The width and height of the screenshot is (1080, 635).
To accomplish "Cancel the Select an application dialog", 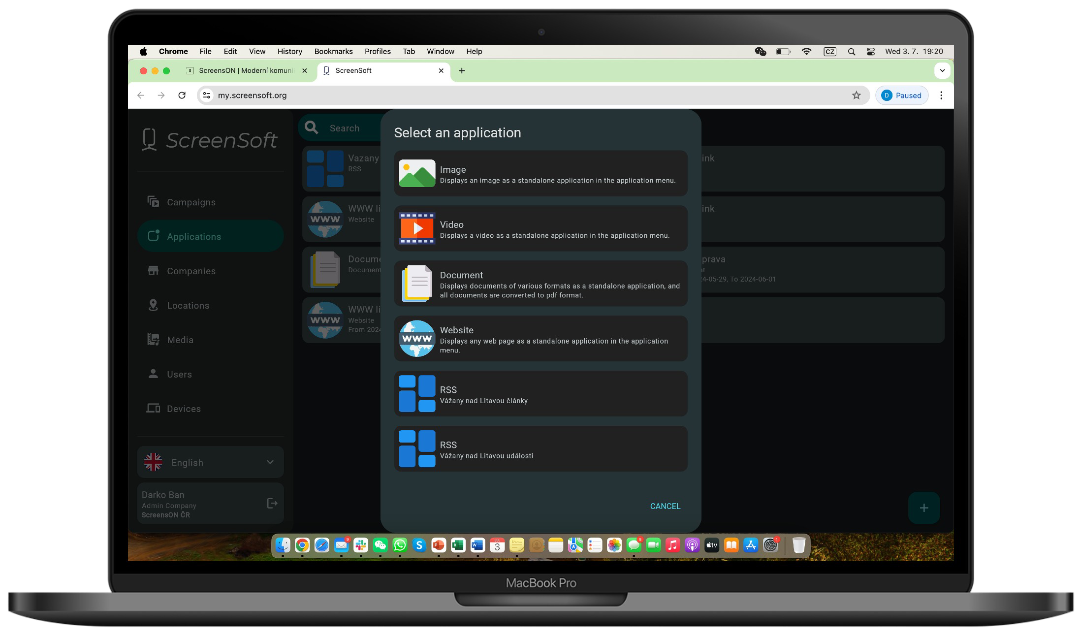I will (665, 506).
